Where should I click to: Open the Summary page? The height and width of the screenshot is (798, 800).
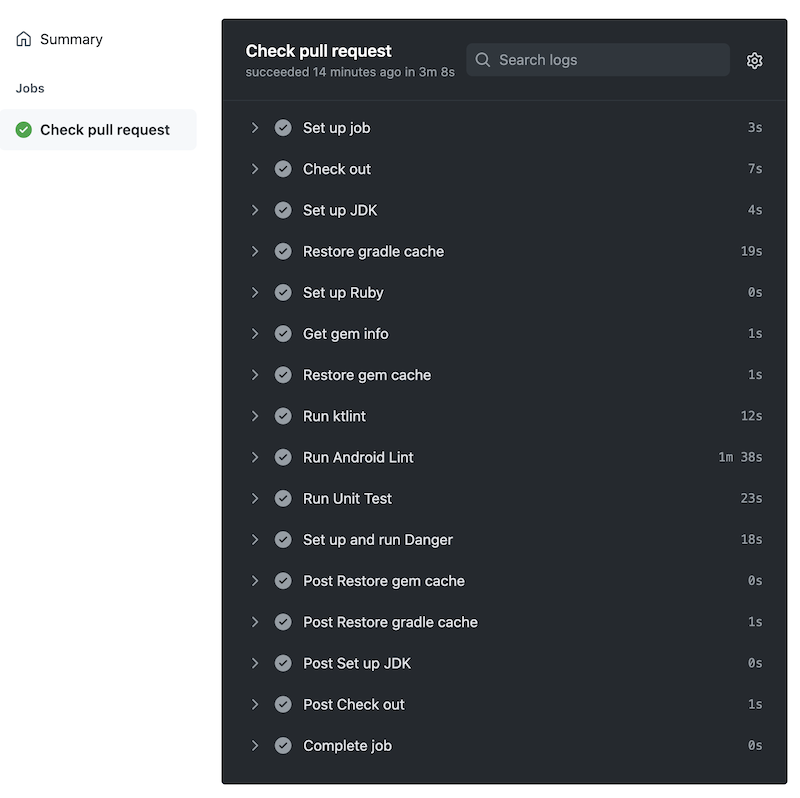(71, 39)
